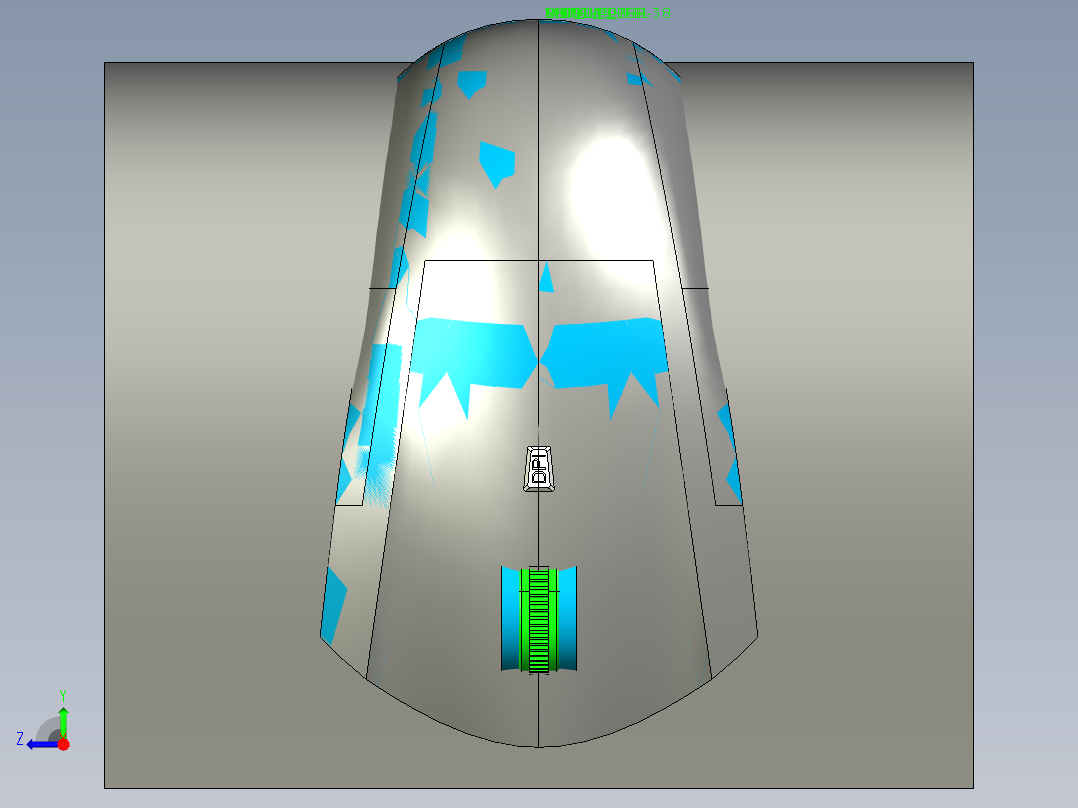Click the red origin ball of the axis triad
1078x808 pixels.
tap(63, 744)
